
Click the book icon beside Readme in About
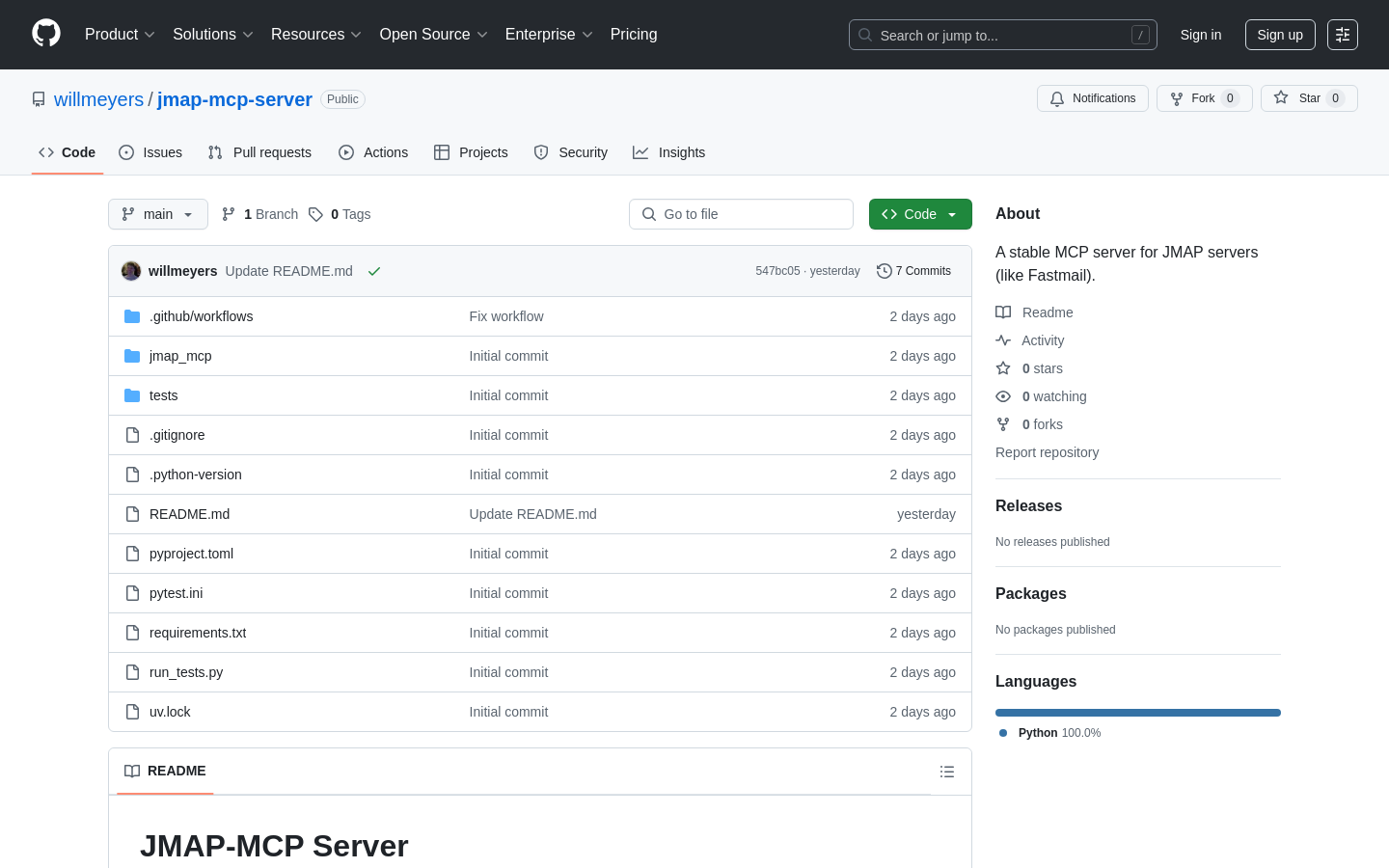point(1003,312)
